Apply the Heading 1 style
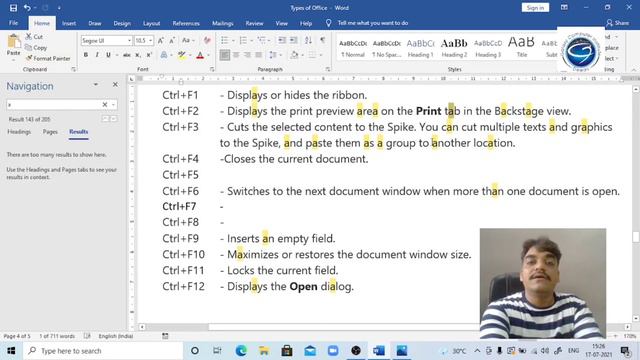 420,48
